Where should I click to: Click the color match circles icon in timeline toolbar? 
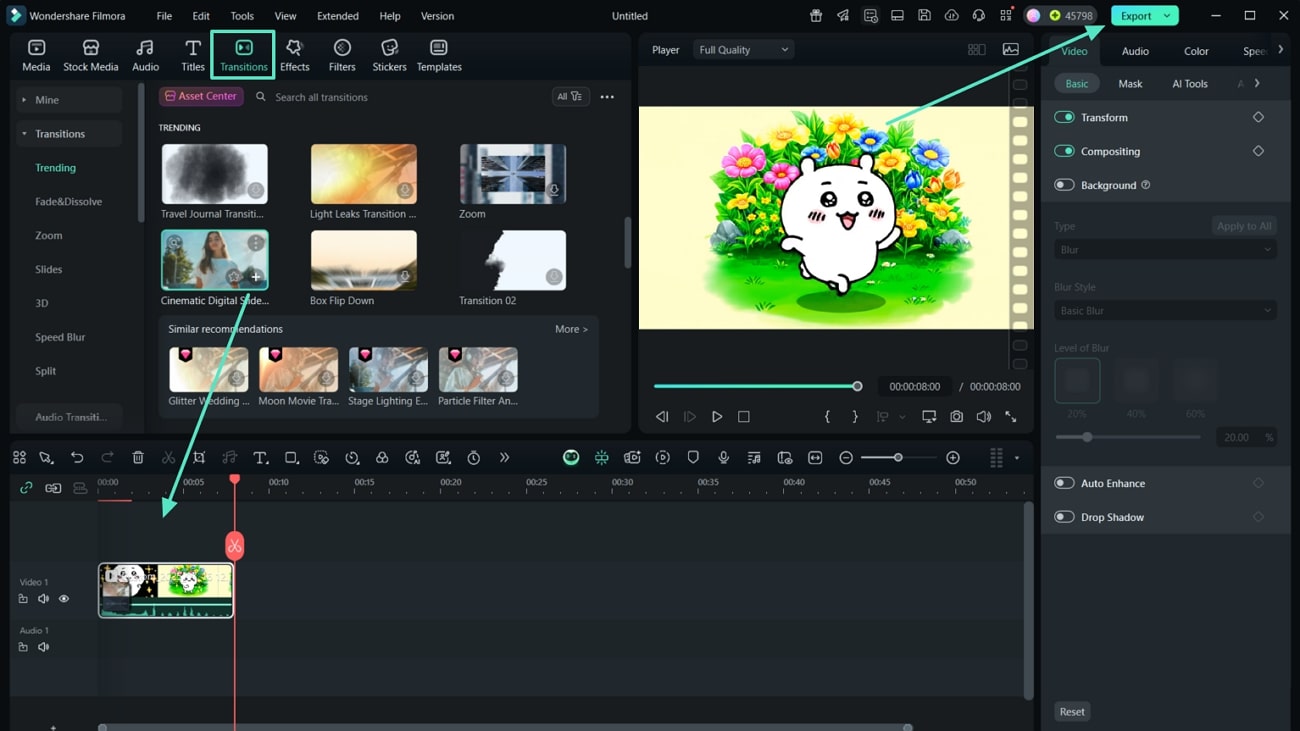point(382,457)
